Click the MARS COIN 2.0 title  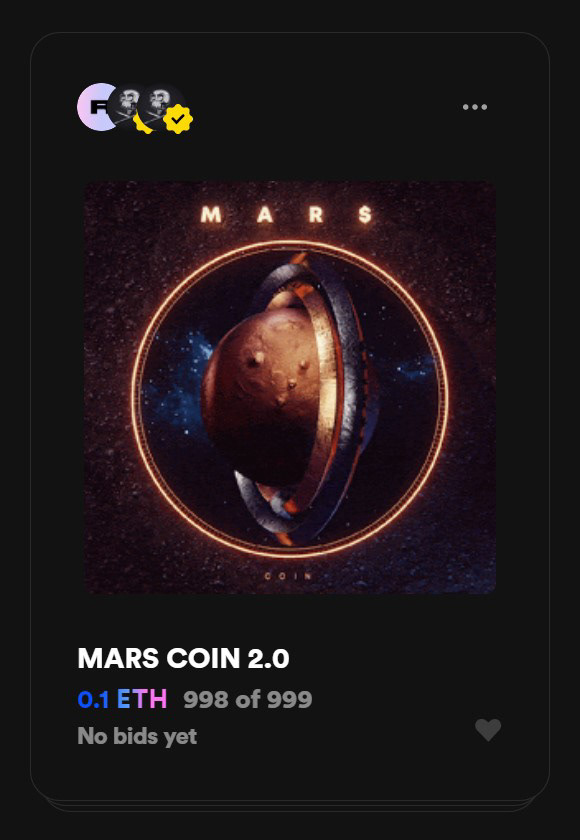point(183,658)
